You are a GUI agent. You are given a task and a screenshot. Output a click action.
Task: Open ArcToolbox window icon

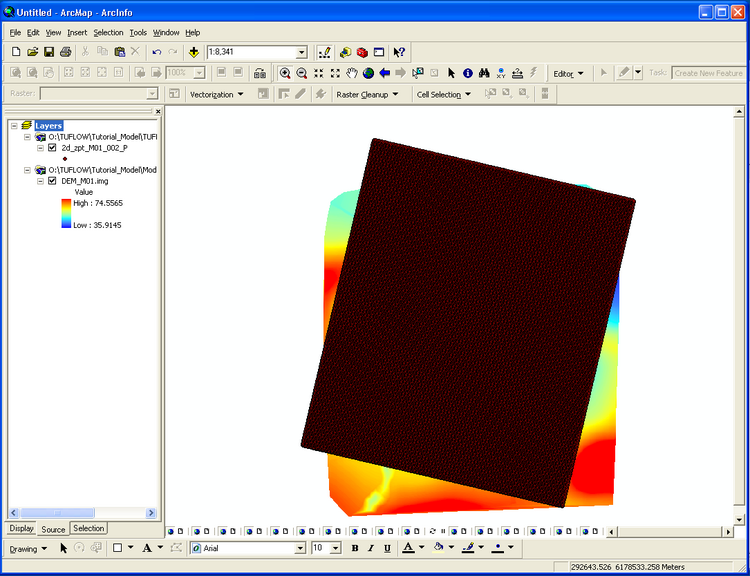362,52
